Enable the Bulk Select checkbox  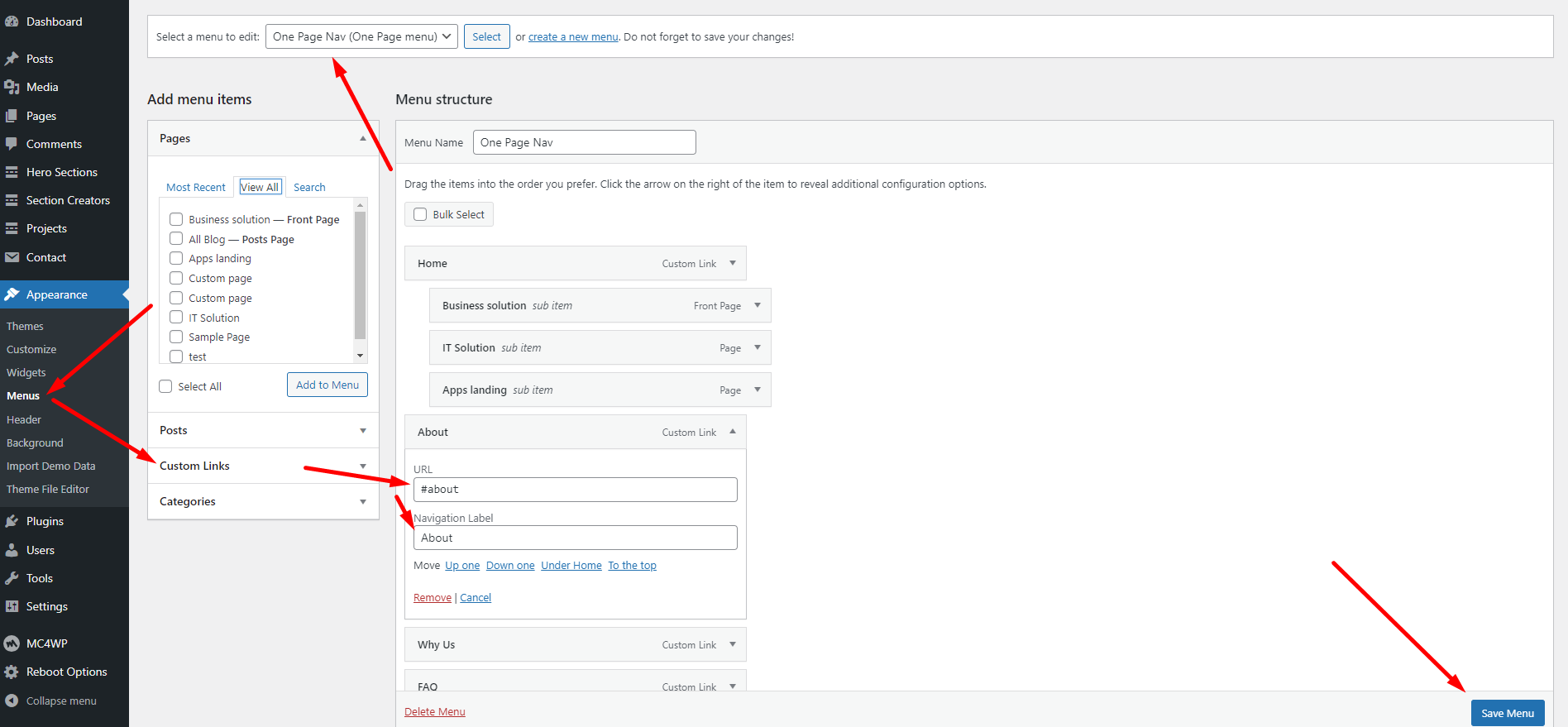pyautogui.click(x=420, y=214)
